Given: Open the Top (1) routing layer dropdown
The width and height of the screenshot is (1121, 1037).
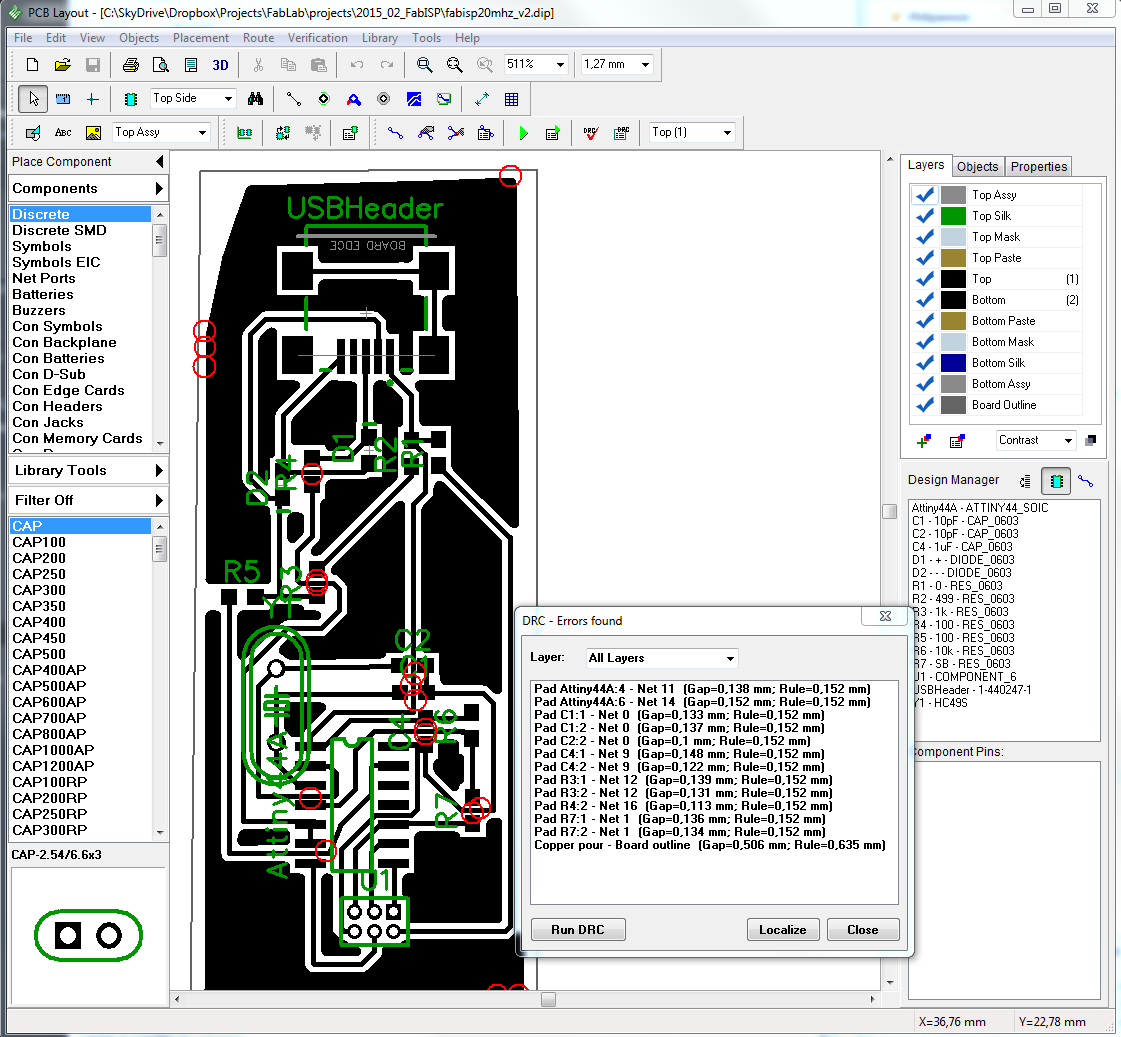Looking at the screenshot, I should (x=727, y=132).
